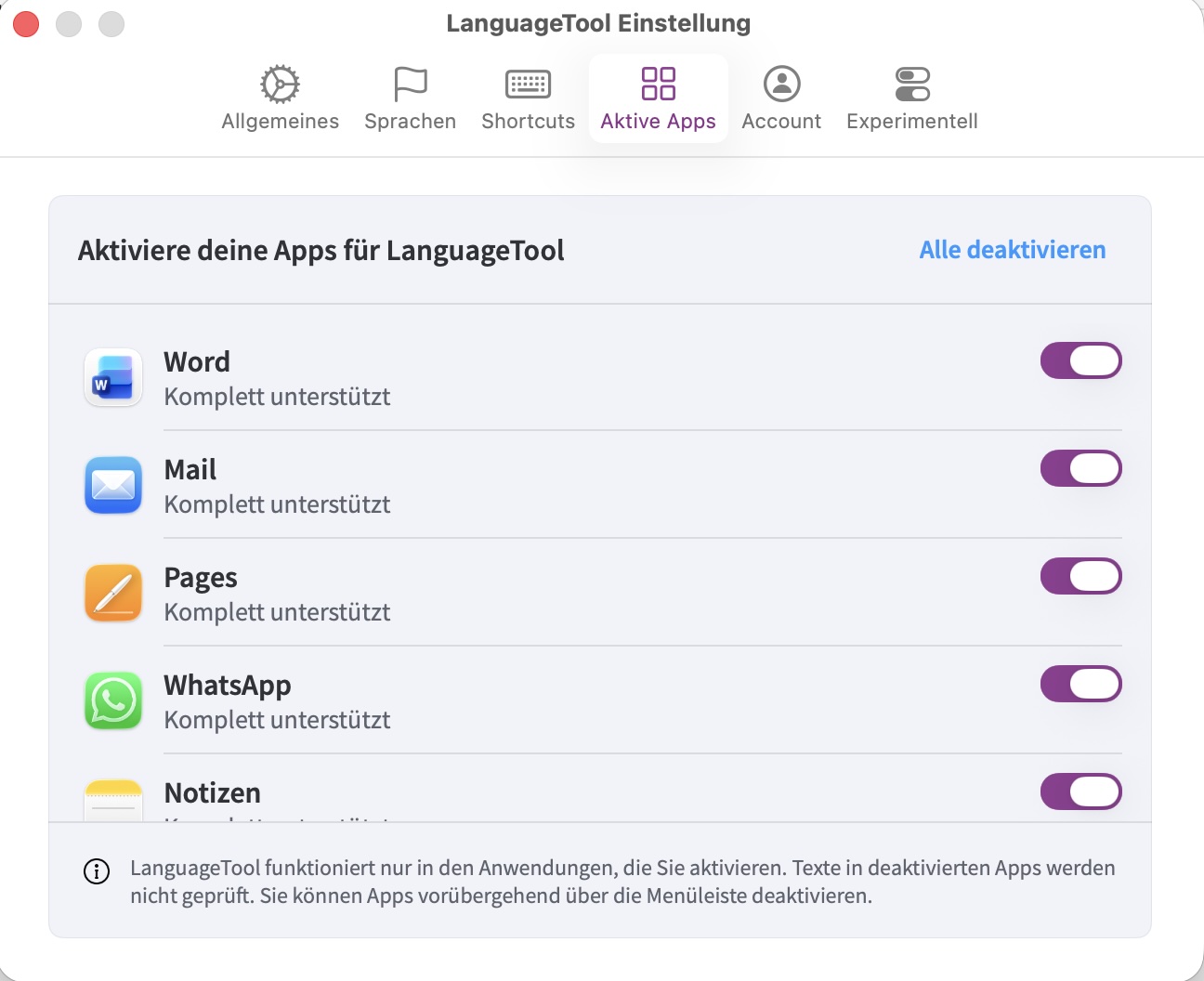Click the info icon in footer
This screenshot has width=1204, height=981.
click(x=97, y=871)
